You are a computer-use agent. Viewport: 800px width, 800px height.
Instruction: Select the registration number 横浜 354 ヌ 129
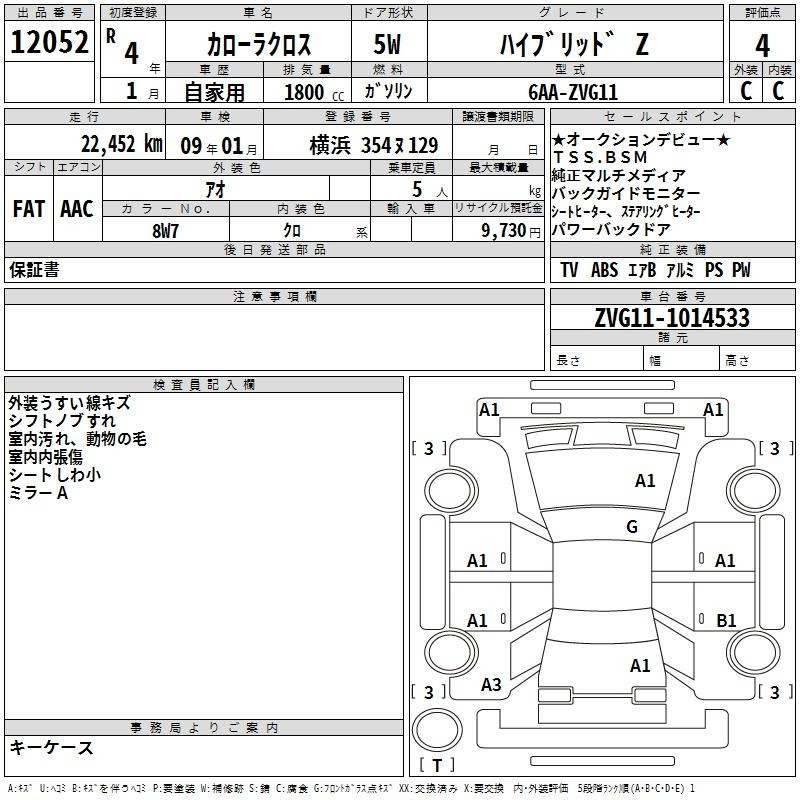point(374,146)
